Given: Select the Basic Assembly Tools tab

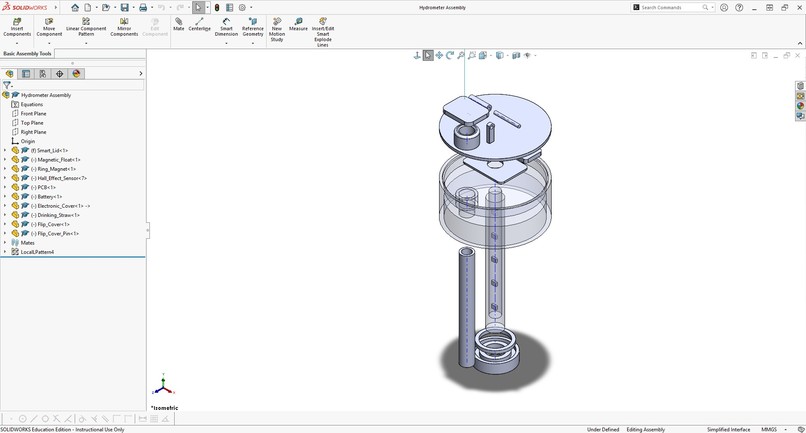Looking at the screenshot, I should tap(28, 53).
